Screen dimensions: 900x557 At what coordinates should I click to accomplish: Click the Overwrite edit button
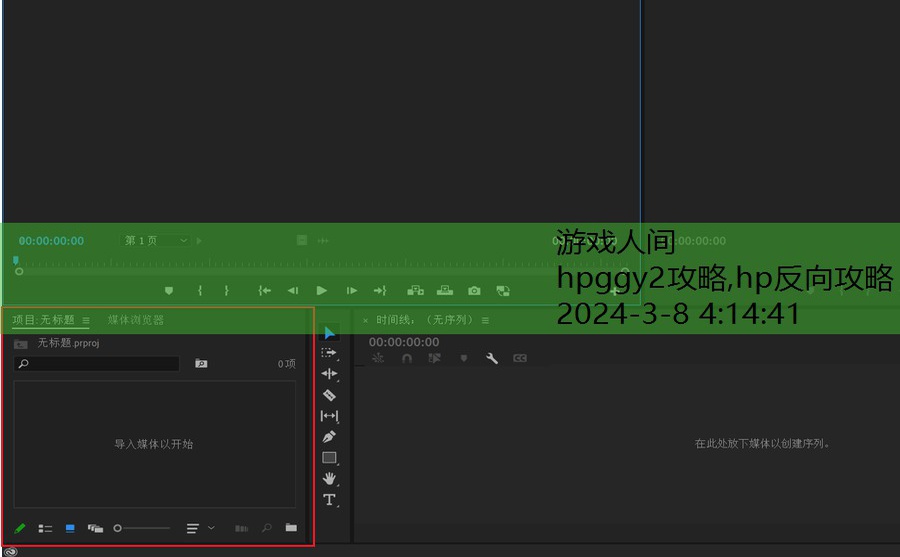(x=445, y=291)
